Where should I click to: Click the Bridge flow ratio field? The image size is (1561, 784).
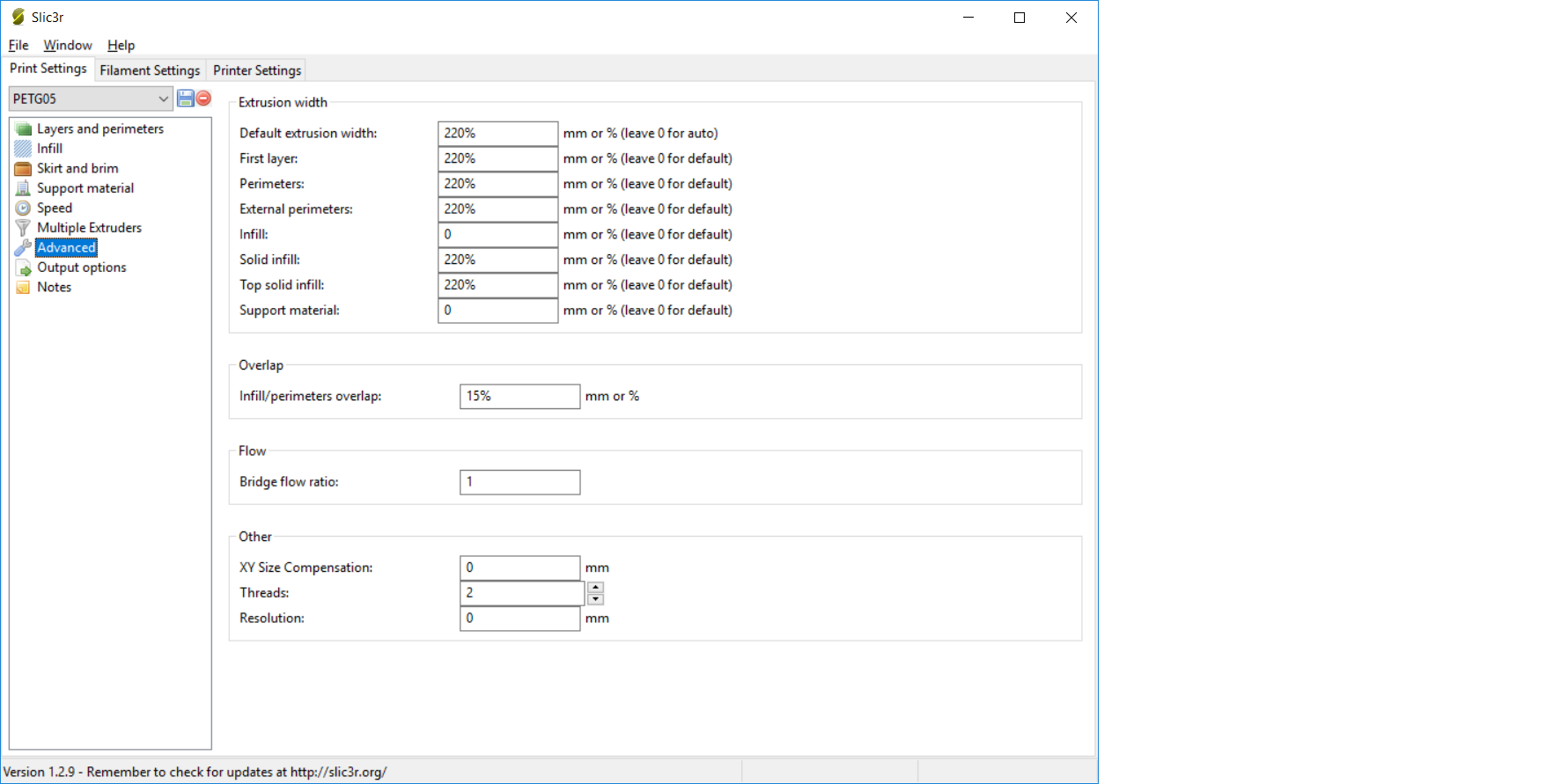[x=519, y=482]
